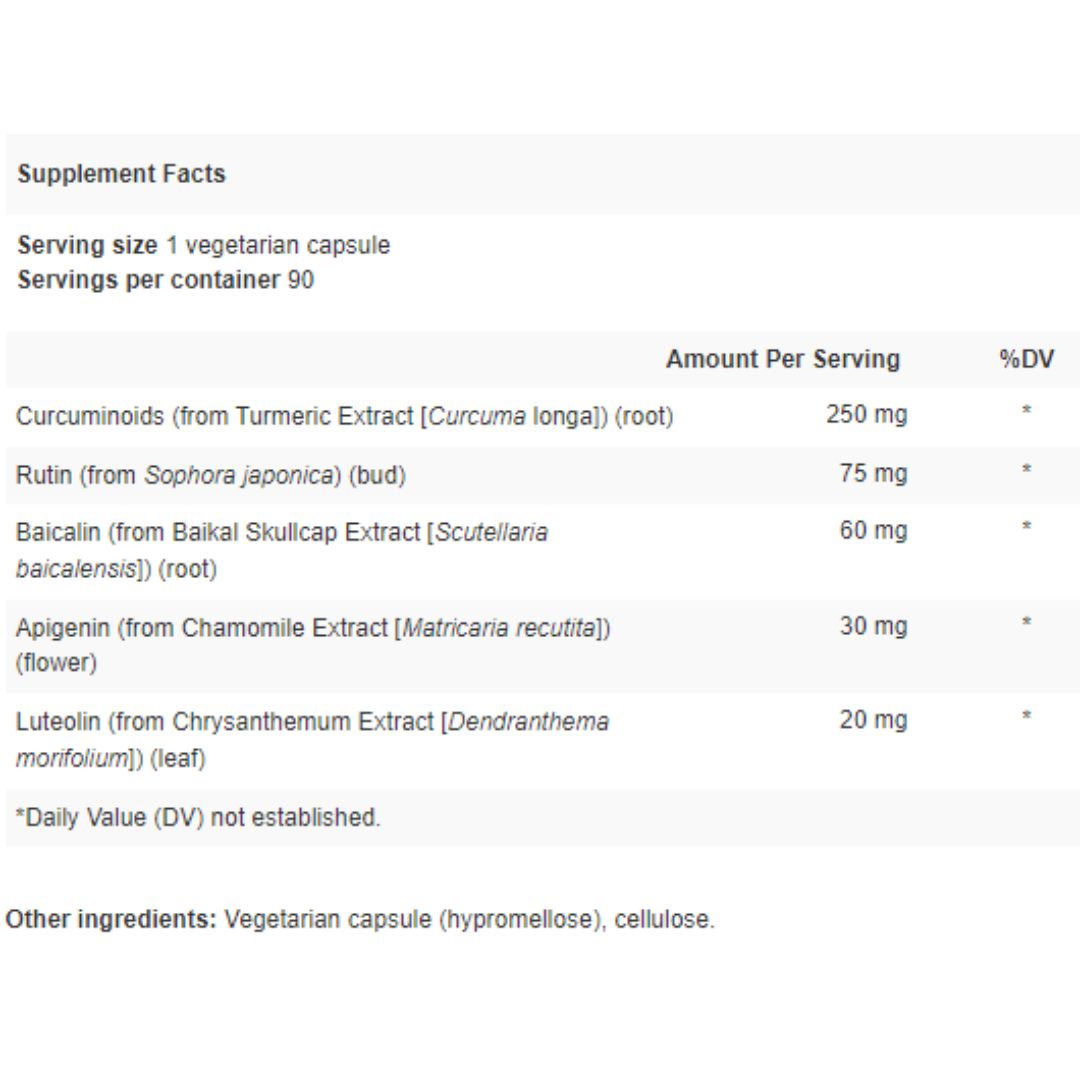Click the asterisk in the Curcuminoids row

tap(1026, 411)
